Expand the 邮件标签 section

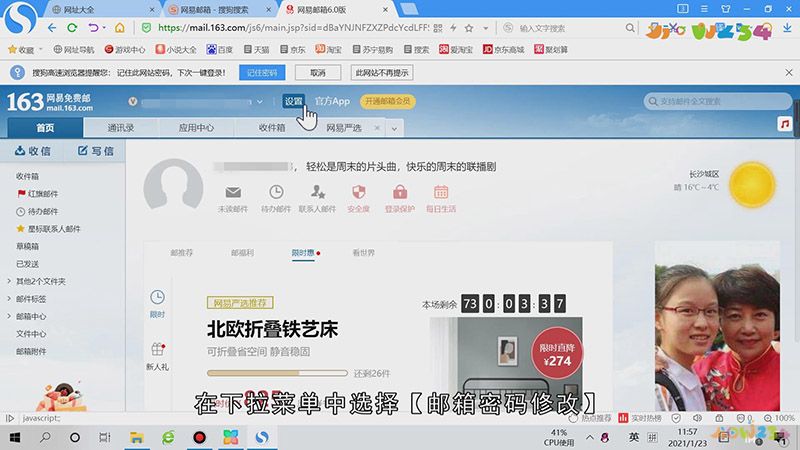(9, 298)
